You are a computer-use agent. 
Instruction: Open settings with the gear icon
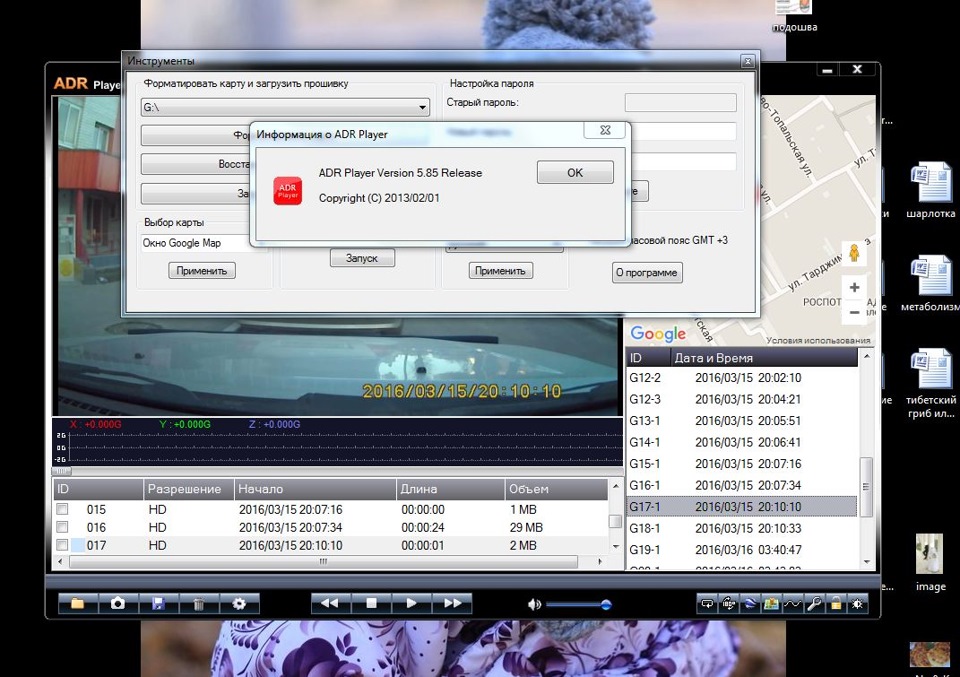239,604
